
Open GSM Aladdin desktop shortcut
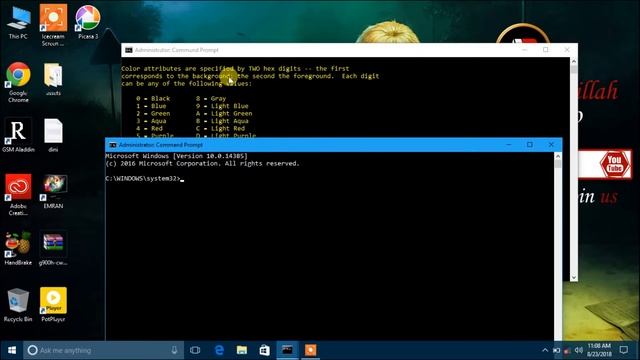pyautogui.click(x=18, y=135)
